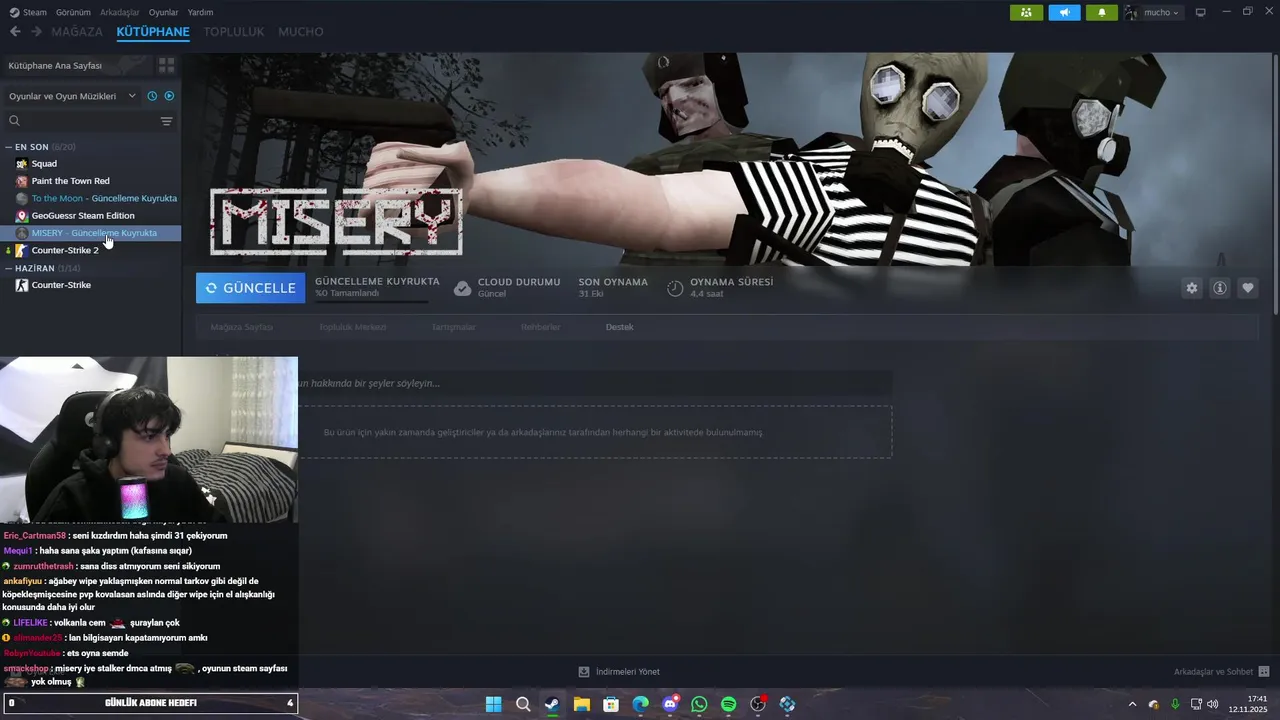Open the Destek link
1280x720 pixels.
[x=619, y=327]
